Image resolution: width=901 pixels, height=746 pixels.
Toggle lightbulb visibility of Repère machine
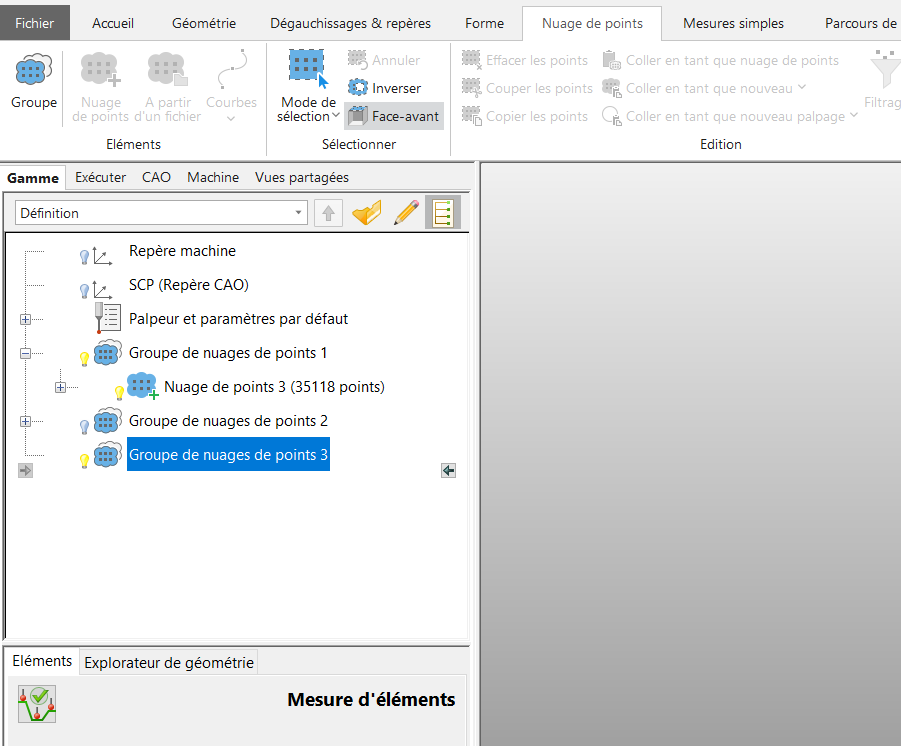pyautogui.click(x=85, y=257)
